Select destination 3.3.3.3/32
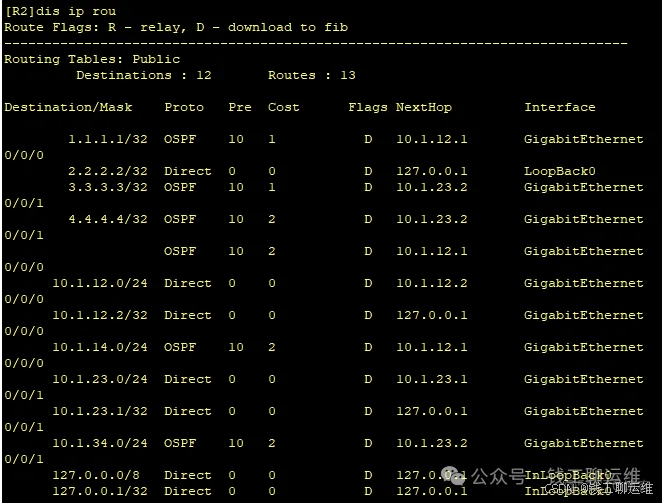 [108, 187]
